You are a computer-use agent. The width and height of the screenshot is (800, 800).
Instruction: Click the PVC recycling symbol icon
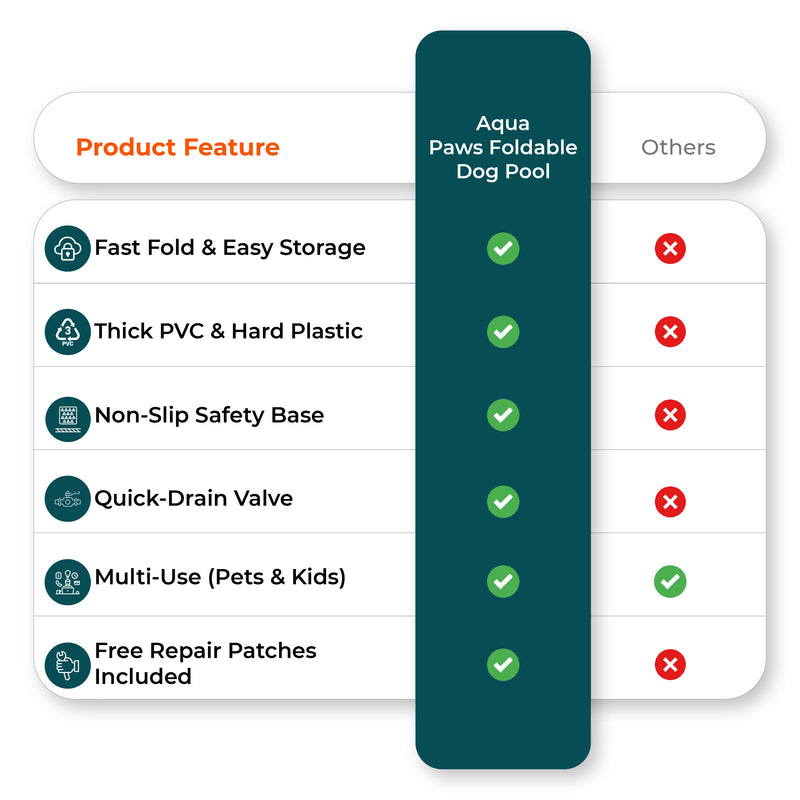(67, 332)
